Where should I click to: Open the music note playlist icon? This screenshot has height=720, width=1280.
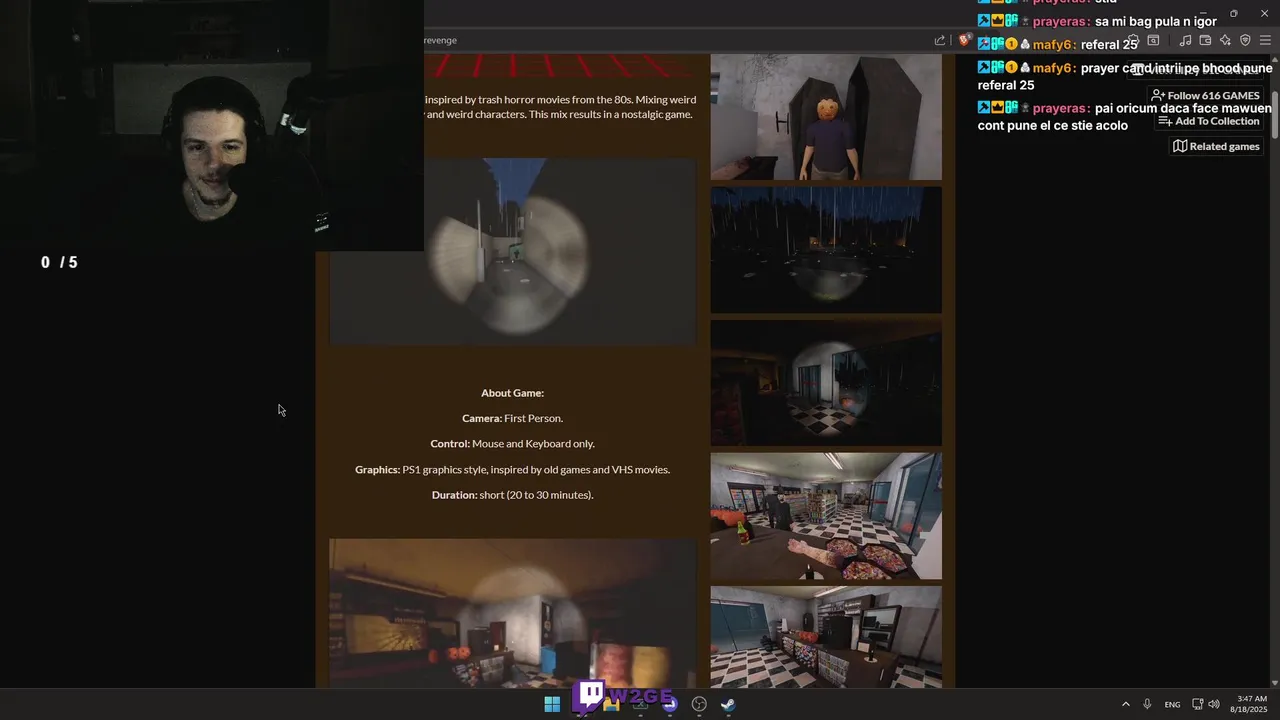(1185, 40)
